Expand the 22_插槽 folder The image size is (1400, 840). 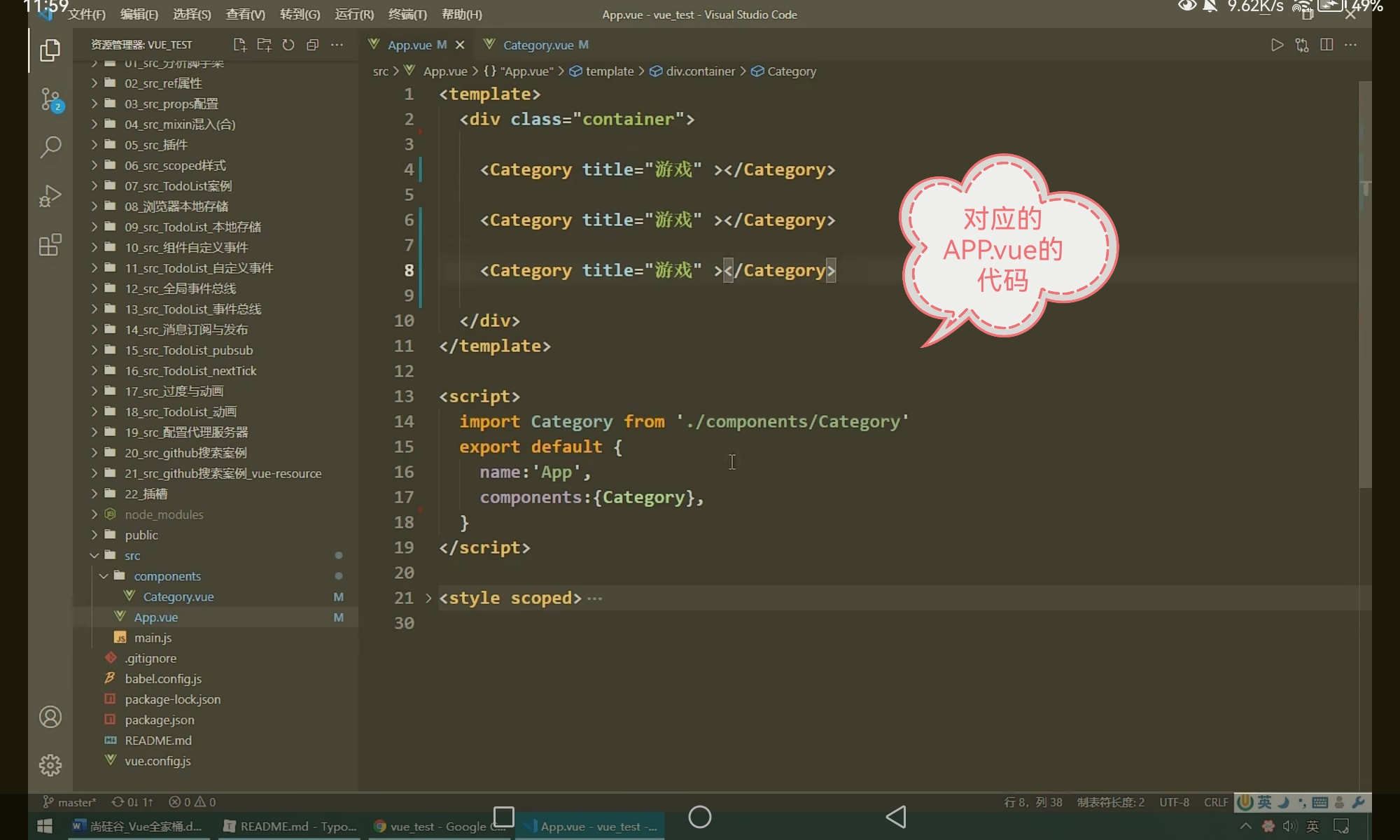point(146,493)
